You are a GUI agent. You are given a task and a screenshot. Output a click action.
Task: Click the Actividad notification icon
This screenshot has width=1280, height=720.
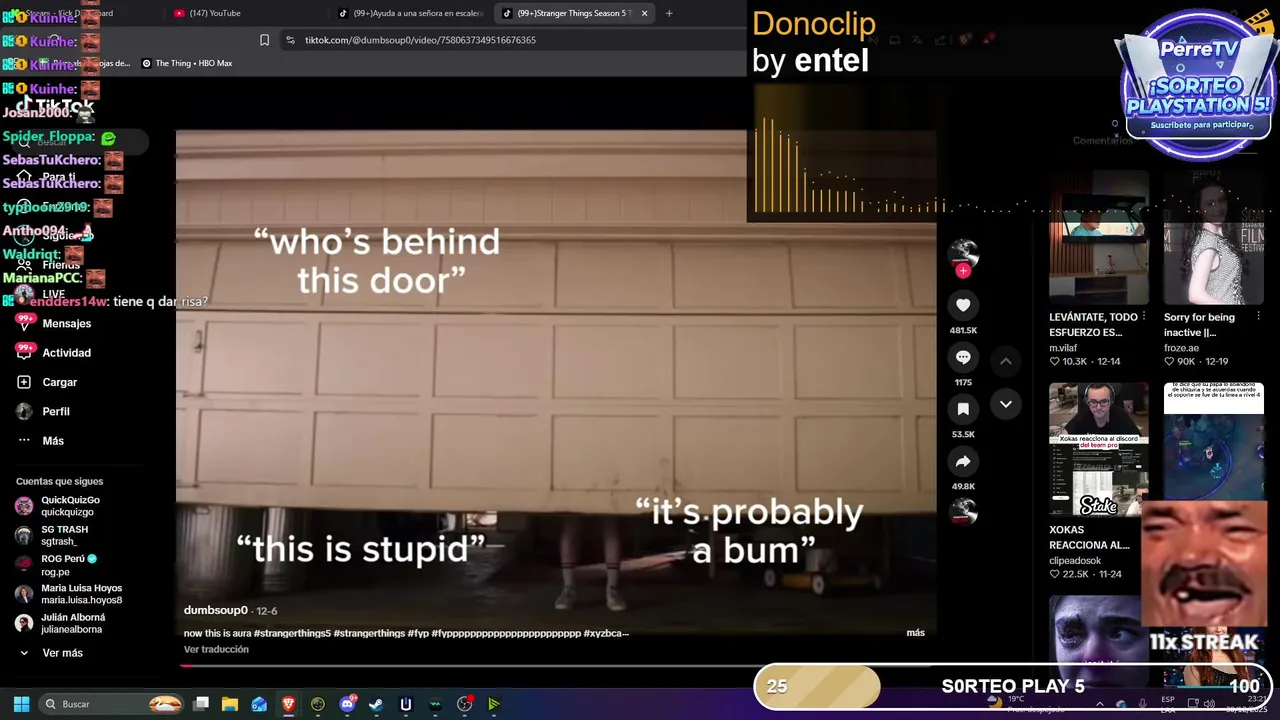tap(24, 352)
